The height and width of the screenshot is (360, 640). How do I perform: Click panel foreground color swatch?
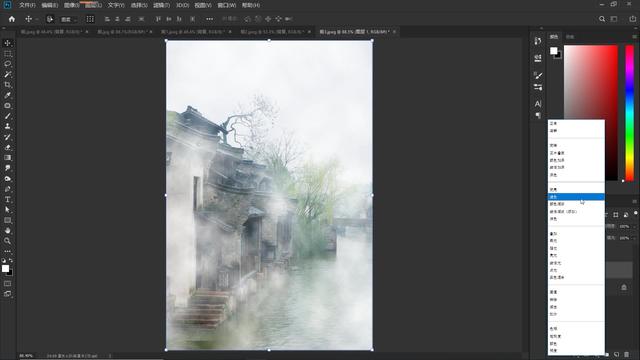pos(553,51)
